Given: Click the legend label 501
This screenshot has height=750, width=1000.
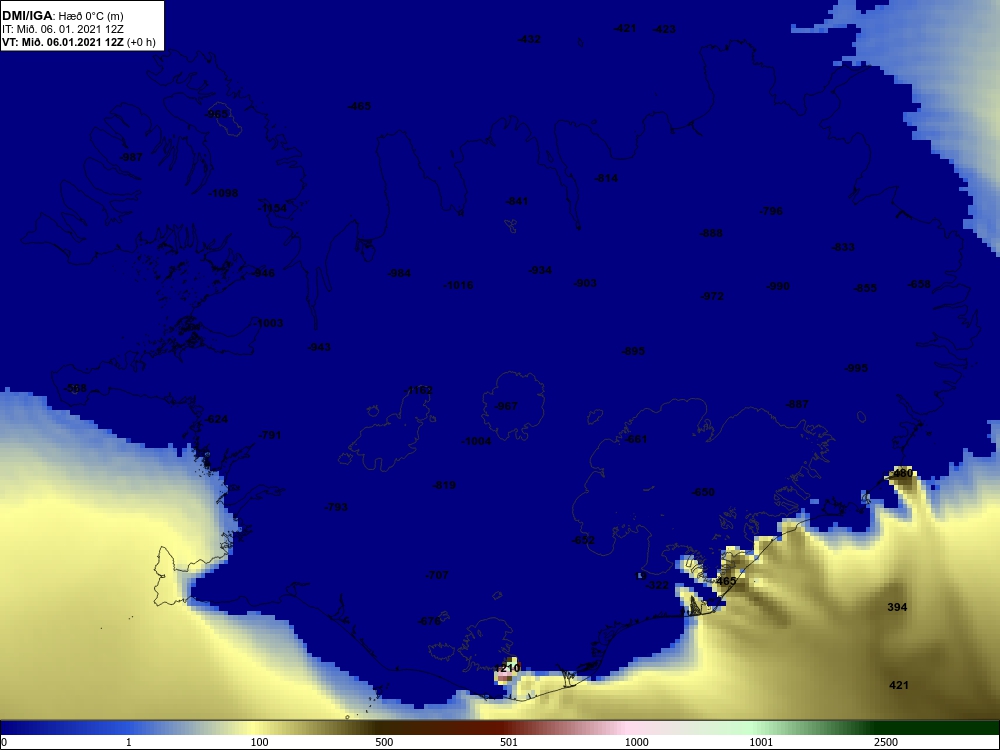Looking at the screenshot, I should (508, 742).
